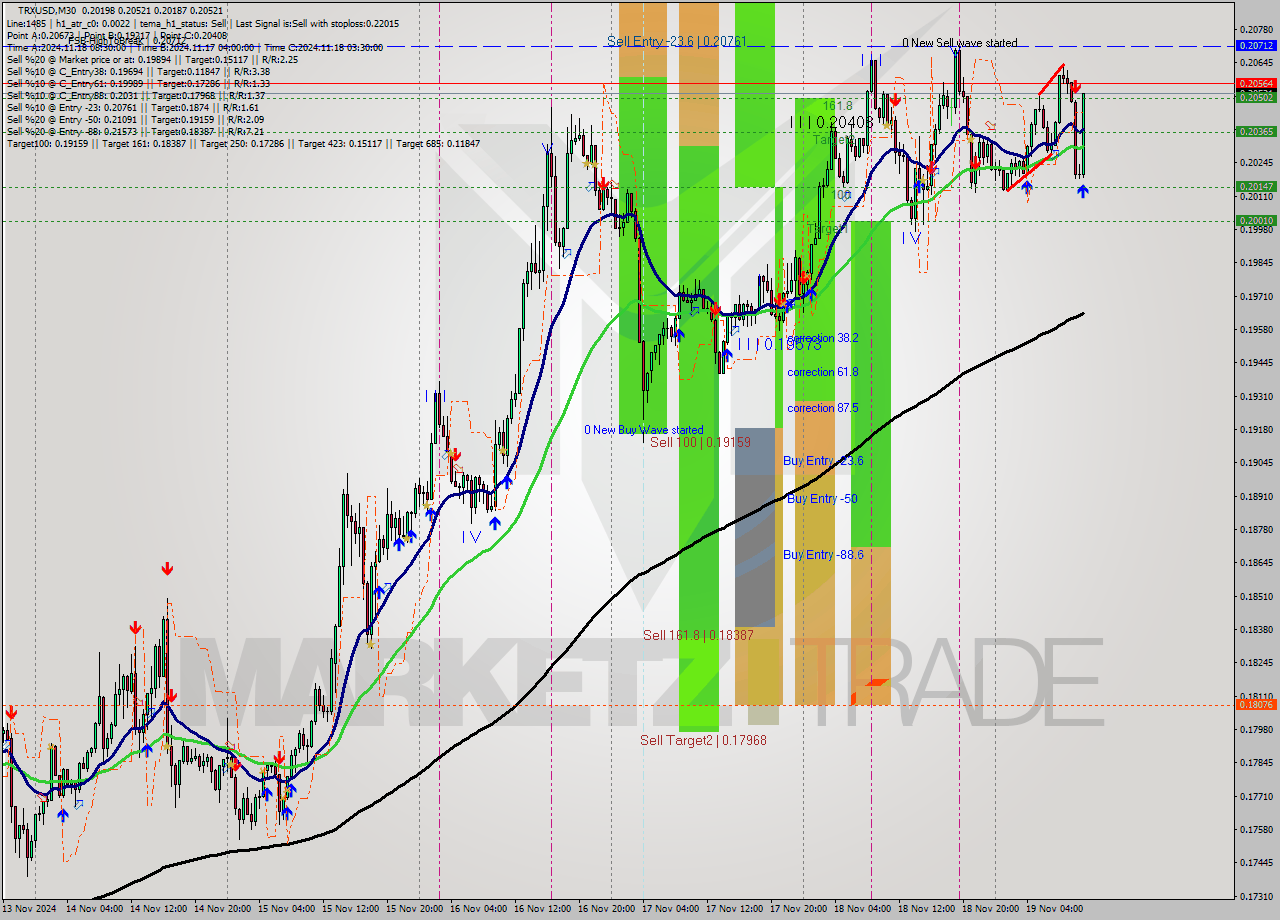The image size is (1280, 920).
Task: Click the blue up arrow below the latest candle
Action: [1083, 190]
